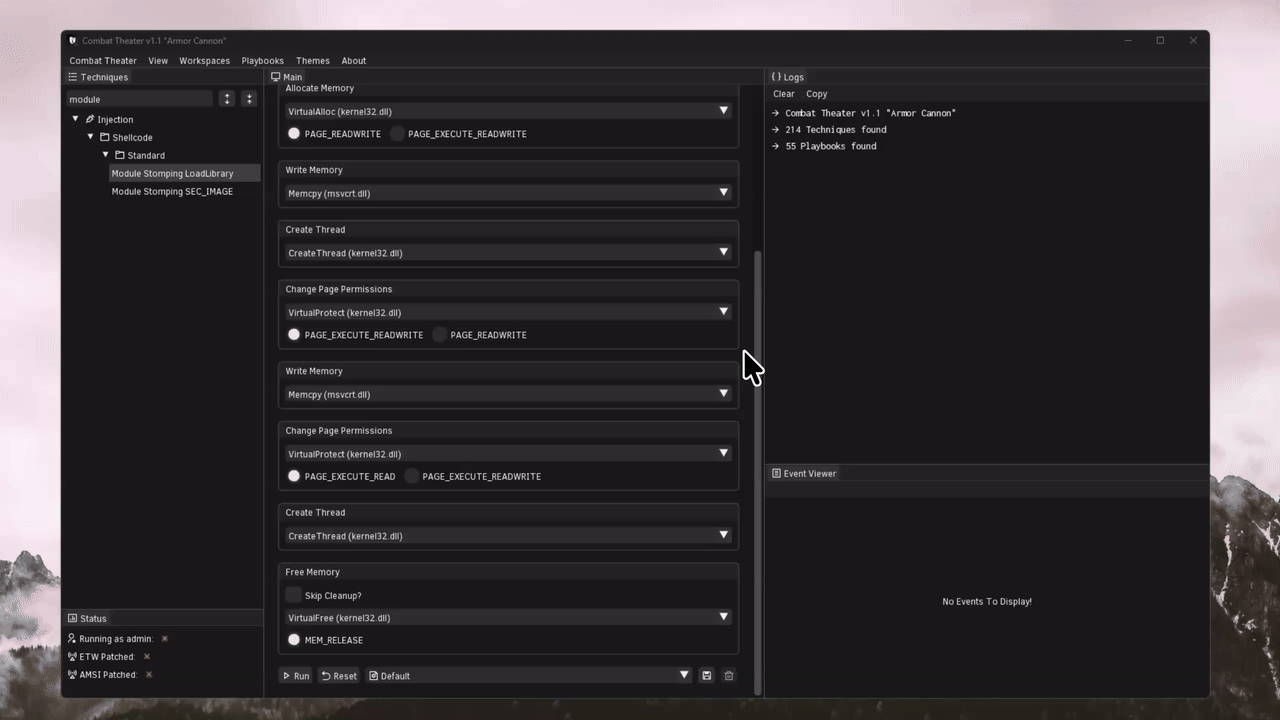Image resolution: width=1280 pixels, height=720 pixels.
Task: Open CreateThread dropdown above first Change Page Permissions
Action: coord(508,253)
